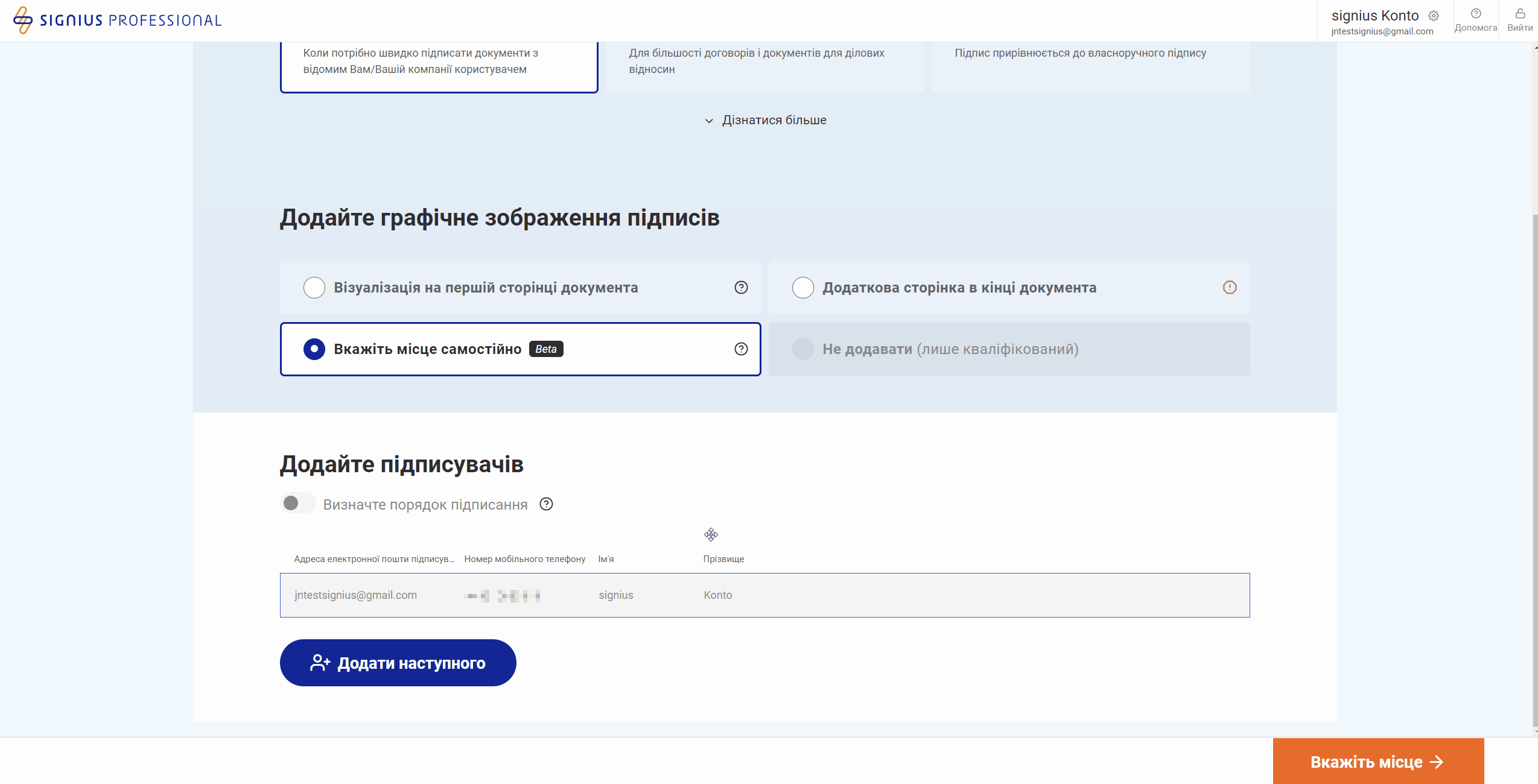Select Візуалізація на першій сторінці документа radio
1538x784 pixels.
click(x=314, y=288)
